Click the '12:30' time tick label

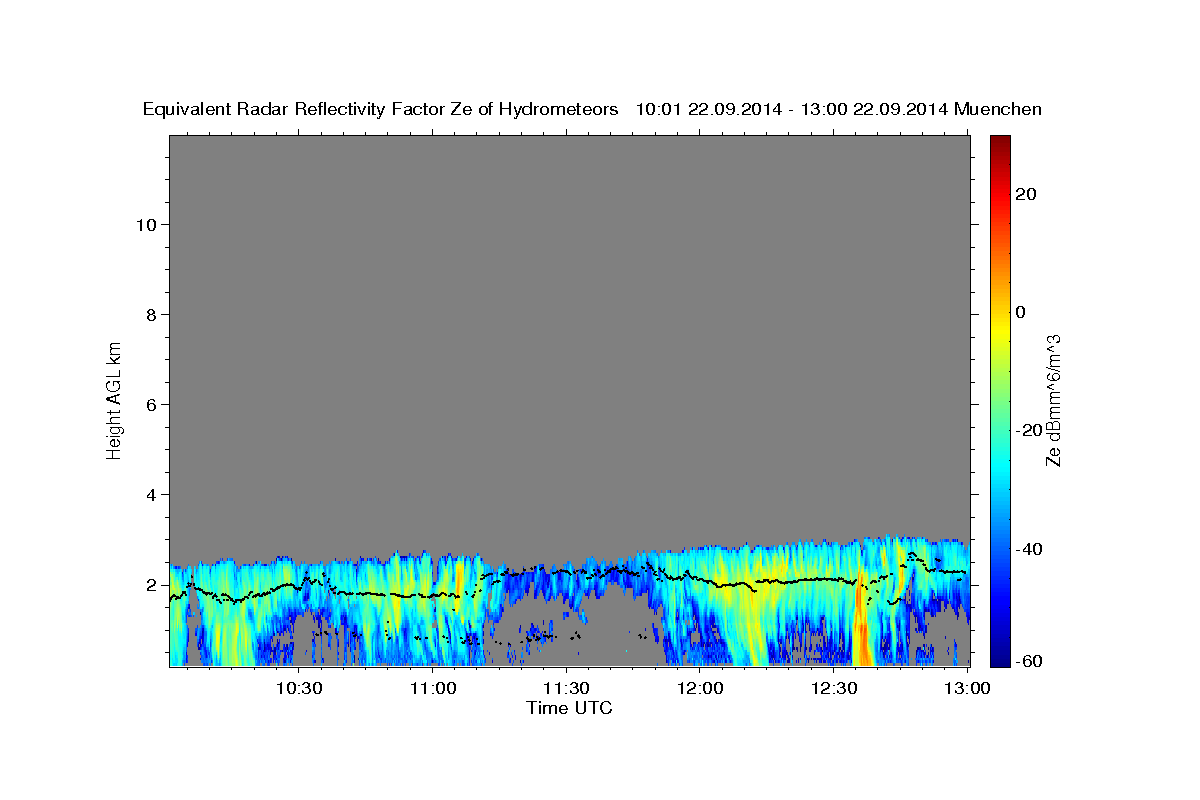click(834, 688)
